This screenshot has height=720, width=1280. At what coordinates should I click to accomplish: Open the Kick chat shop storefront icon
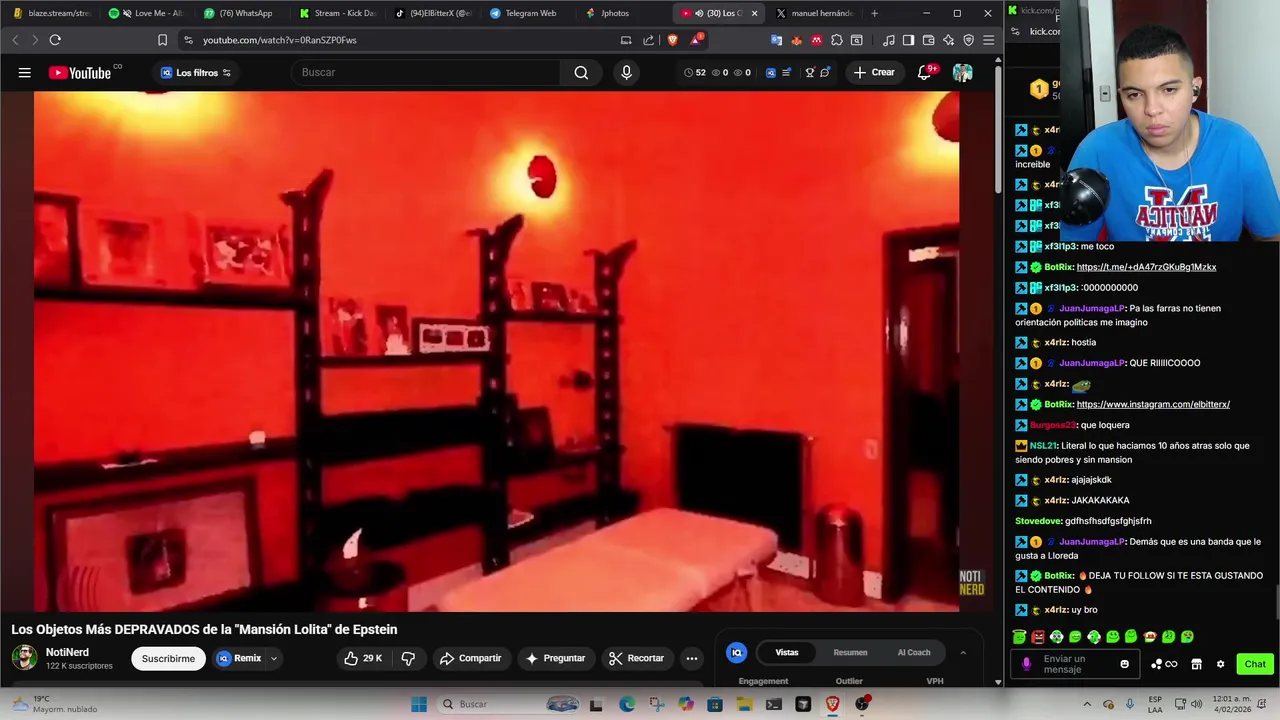pos(1196,664)
